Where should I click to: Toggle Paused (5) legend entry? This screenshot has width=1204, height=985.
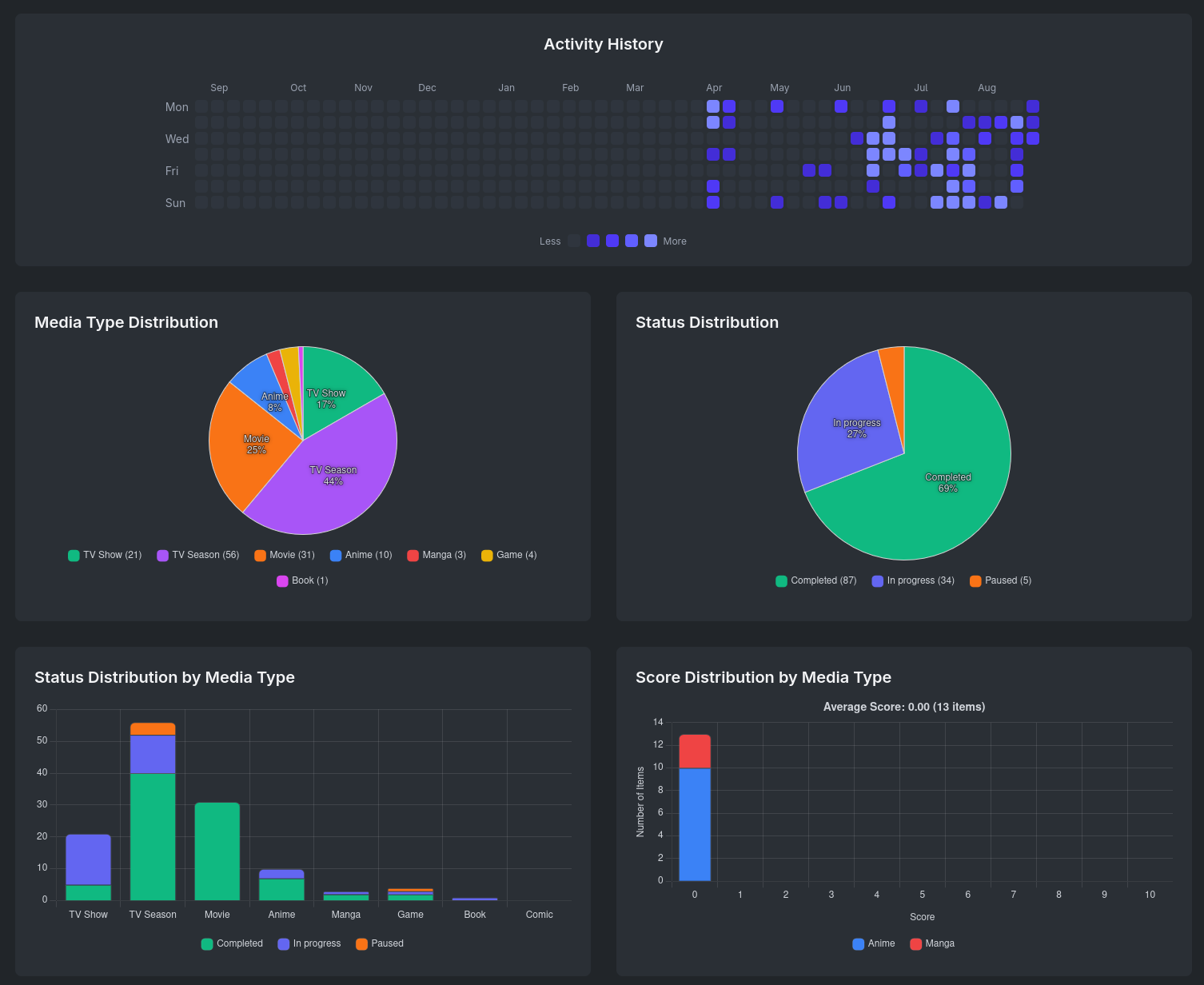pos(1001,580)
